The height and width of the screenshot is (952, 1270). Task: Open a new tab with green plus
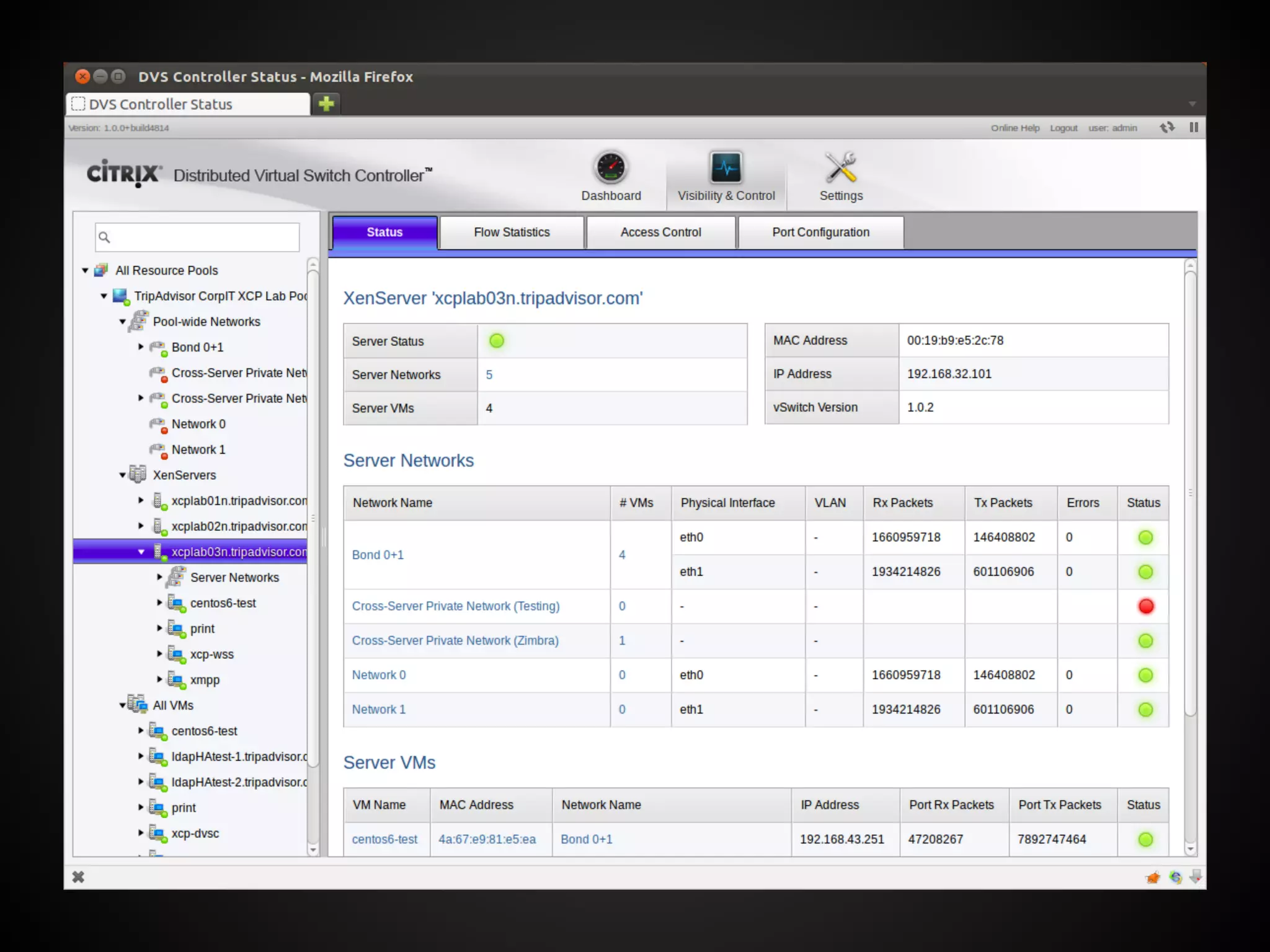326,104
